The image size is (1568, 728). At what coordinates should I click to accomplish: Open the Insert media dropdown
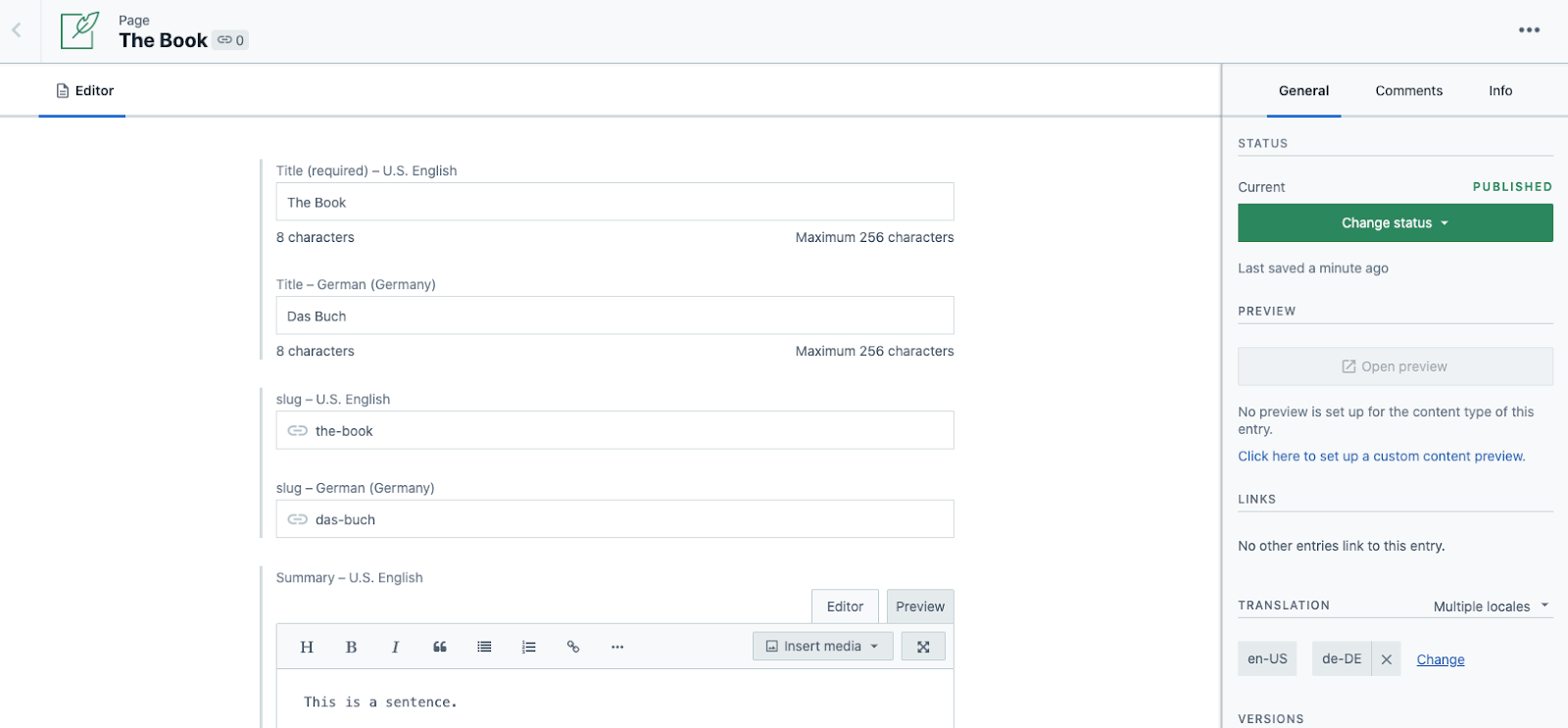[x=822, y=647]
